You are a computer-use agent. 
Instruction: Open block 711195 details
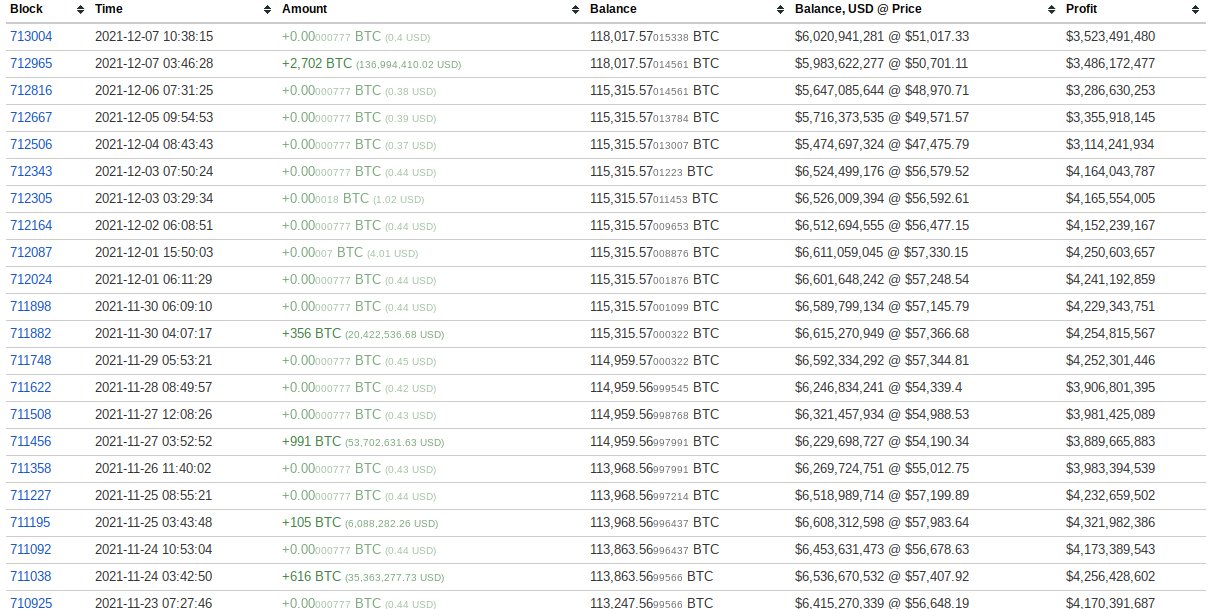(x=22, y=522)
